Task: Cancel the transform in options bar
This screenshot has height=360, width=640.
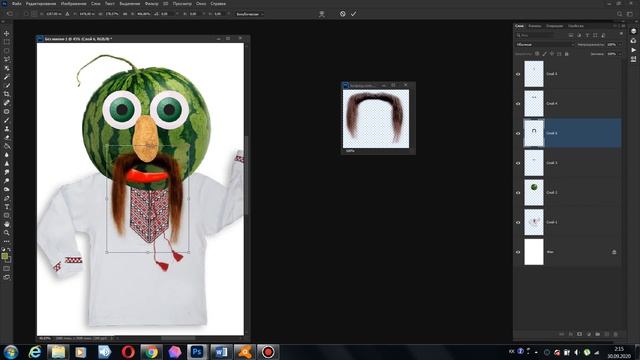Action: click(342, 14)
